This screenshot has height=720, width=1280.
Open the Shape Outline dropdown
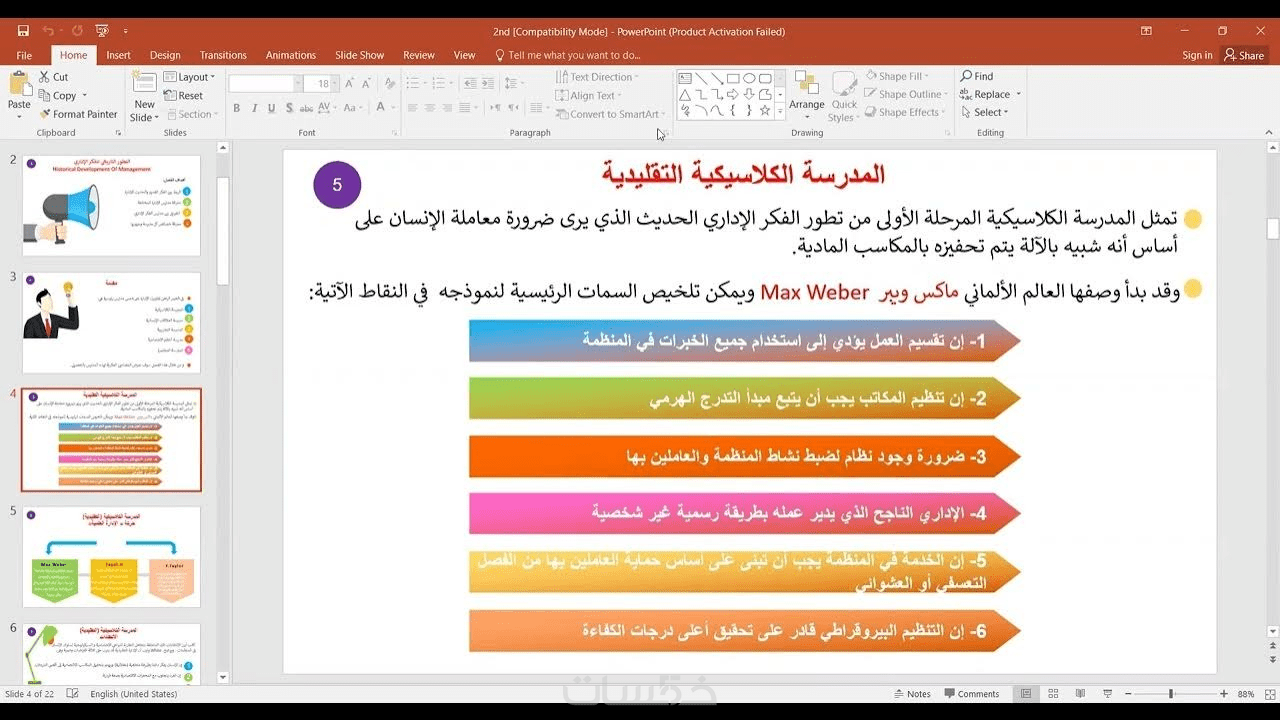tap(905, 94)
